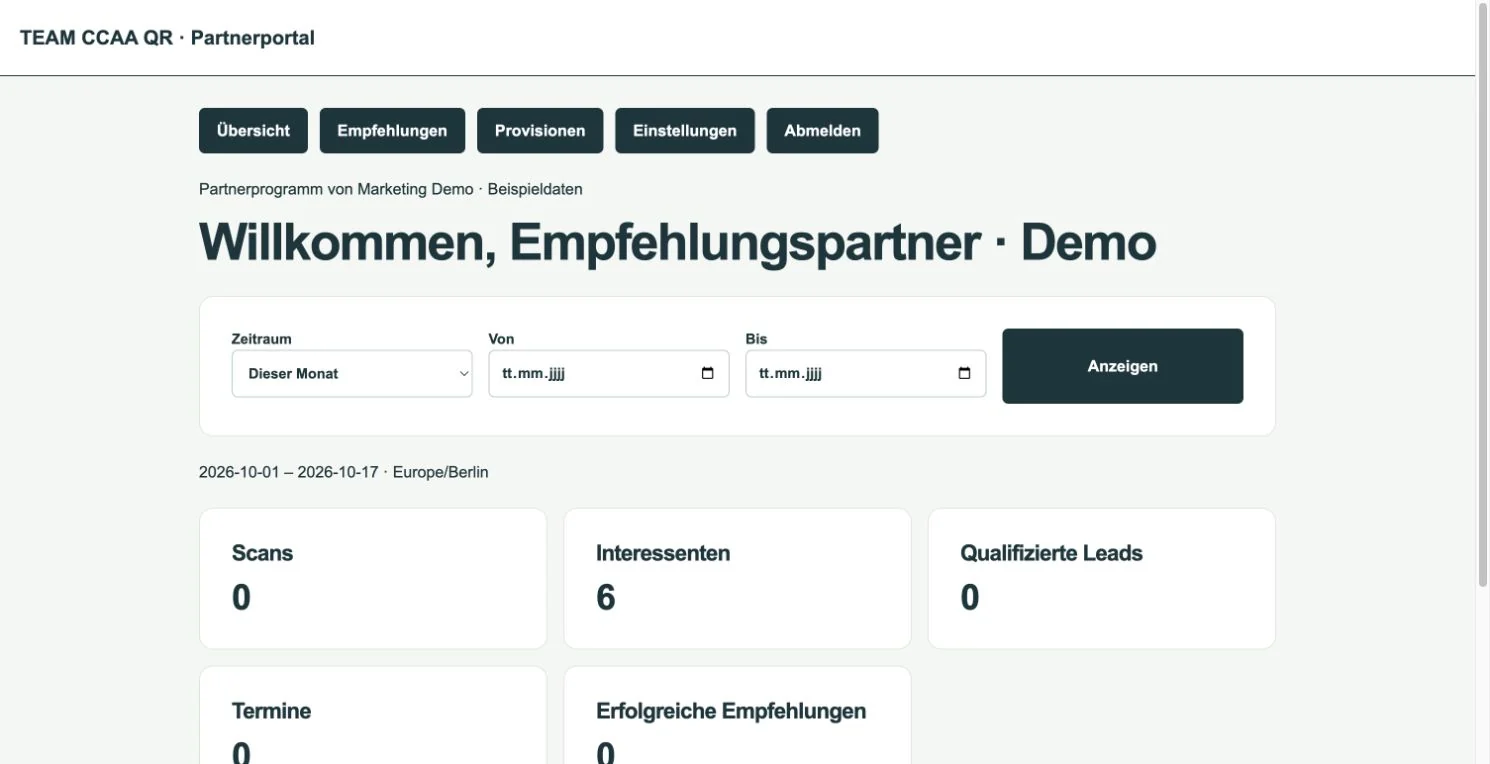Click the page's vertical scrollbar thumb
1490x764 pixels.
pyautogui.click(x=1483, y=295)
